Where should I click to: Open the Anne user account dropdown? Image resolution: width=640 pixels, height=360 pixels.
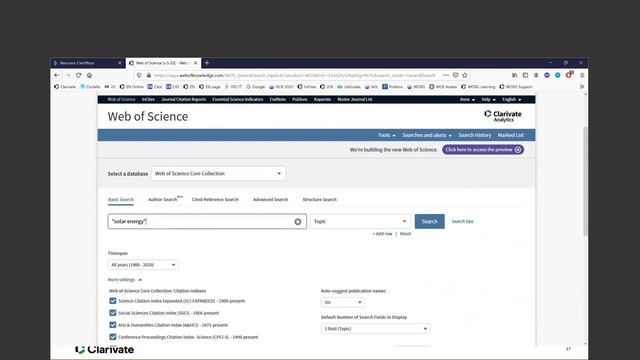[x=467, y=99]
